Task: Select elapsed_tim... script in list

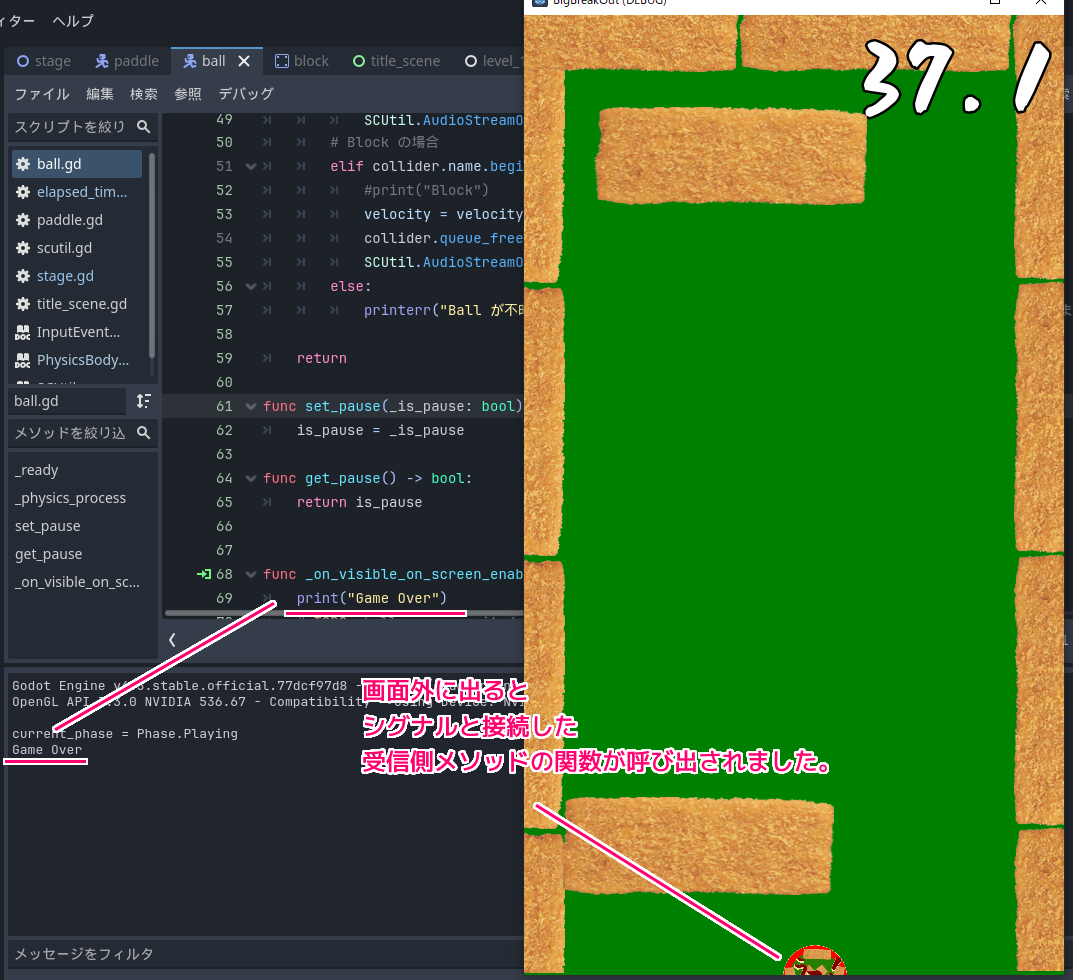Action: click(77, 192)
